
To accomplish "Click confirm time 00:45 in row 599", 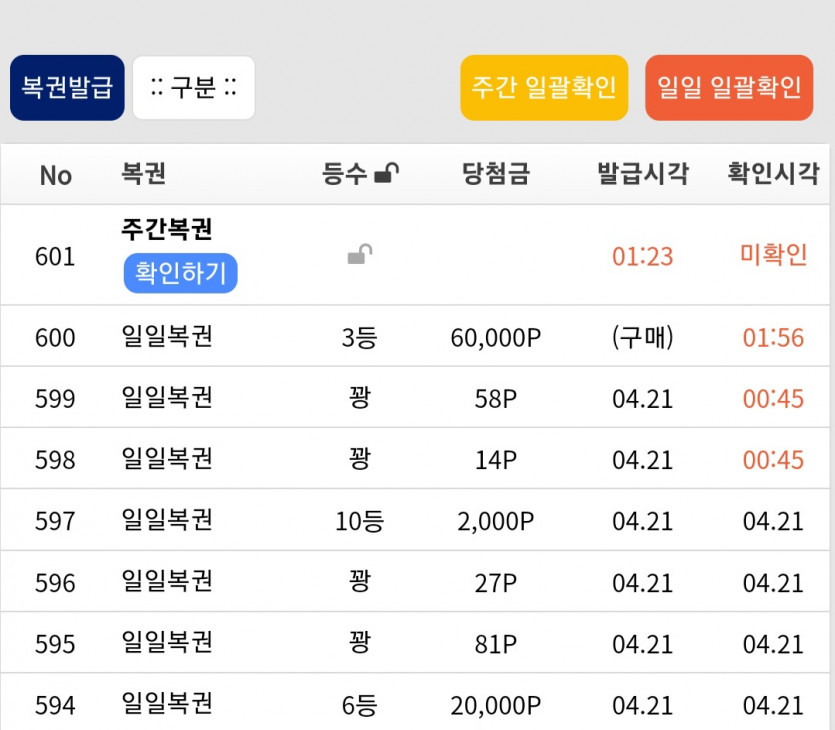I will 773,399.
